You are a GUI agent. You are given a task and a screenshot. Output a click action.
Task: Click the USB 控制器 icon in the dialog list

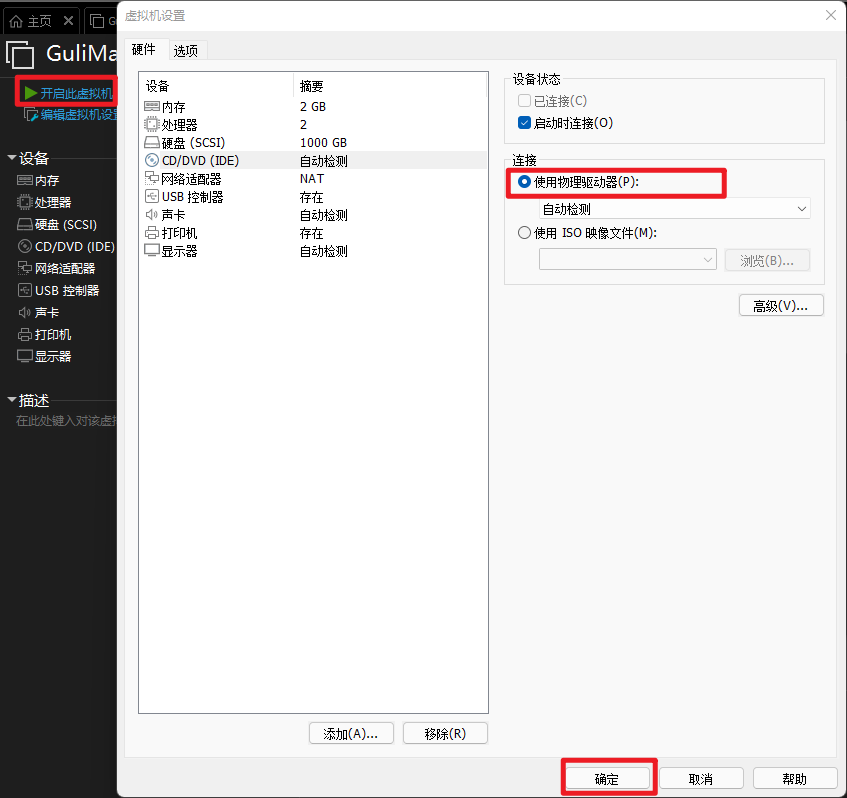152,197
